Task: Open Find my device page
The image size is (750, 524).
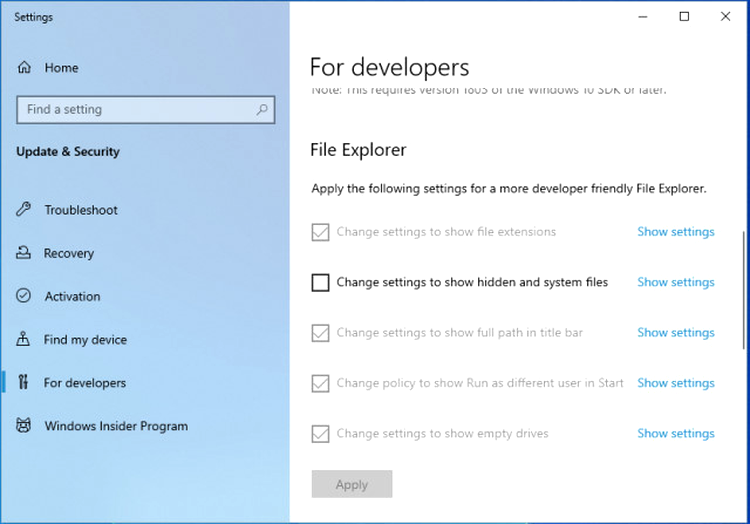Action: pos(85,339)
